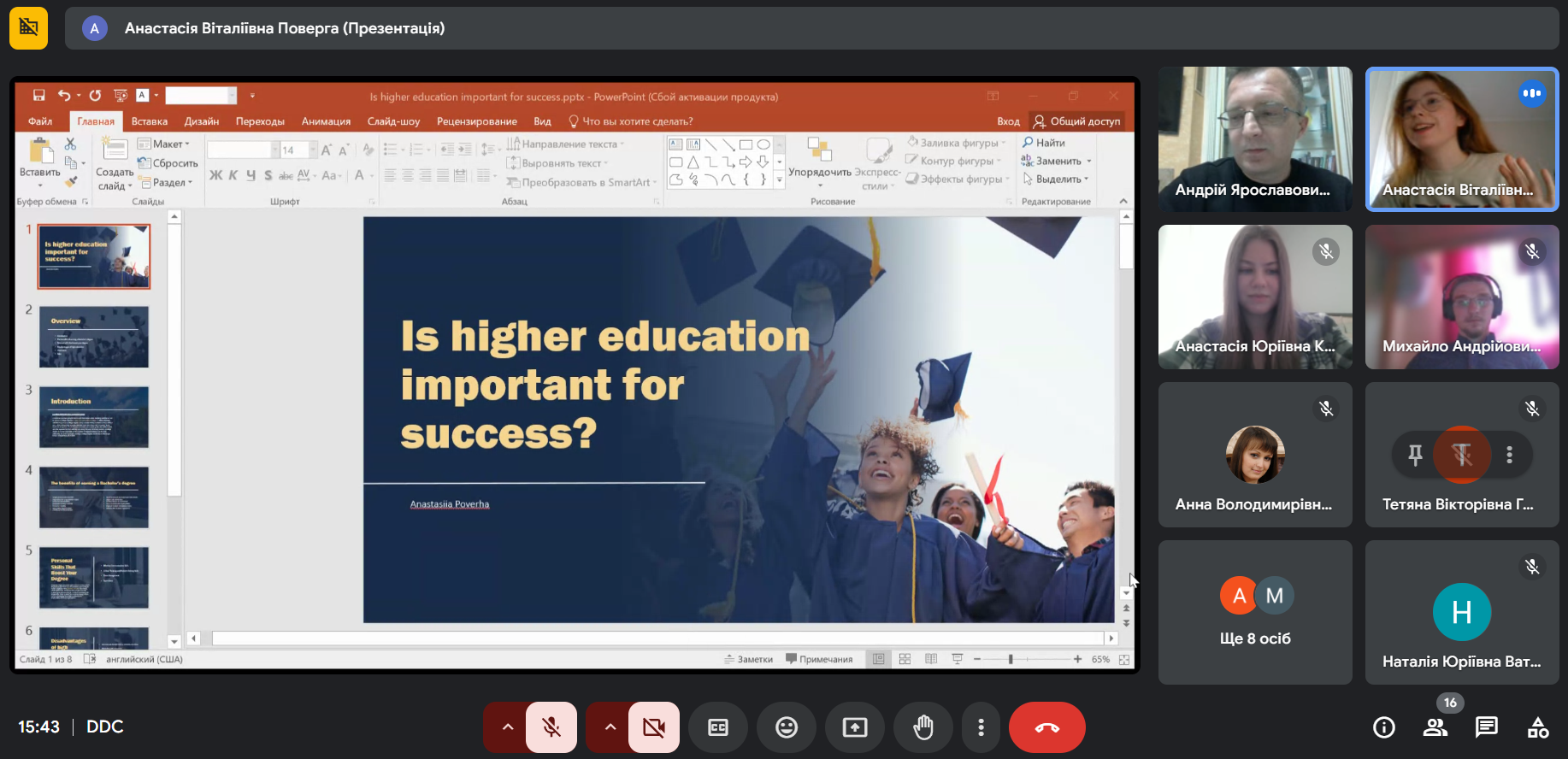1568x759 pixels.
Task: Toggle bold Ж formatting
Action: [215, 175]
